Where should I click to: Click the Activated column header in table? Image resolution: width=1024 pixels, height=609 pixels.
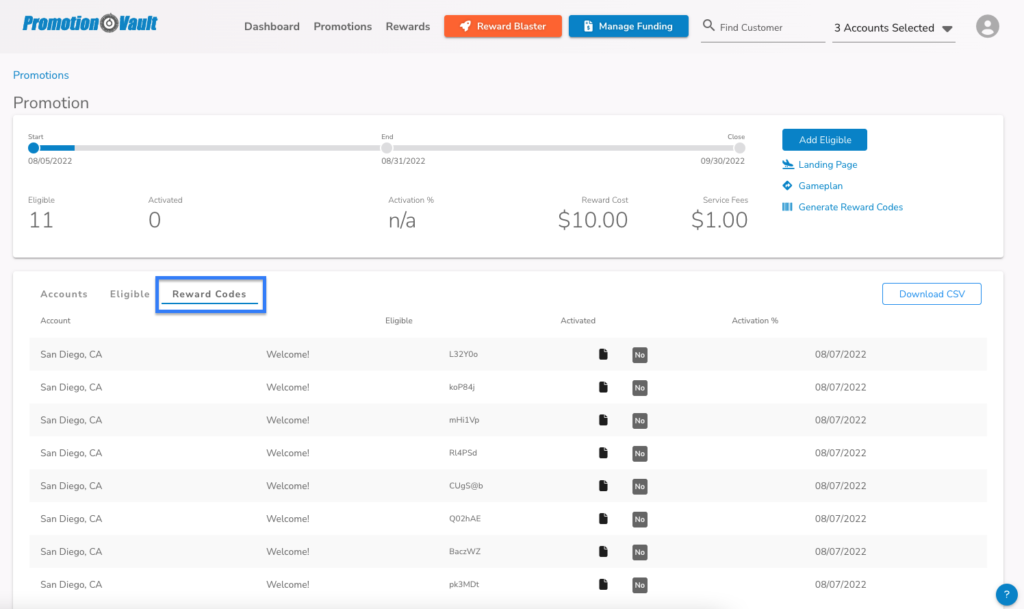point(578,320)
